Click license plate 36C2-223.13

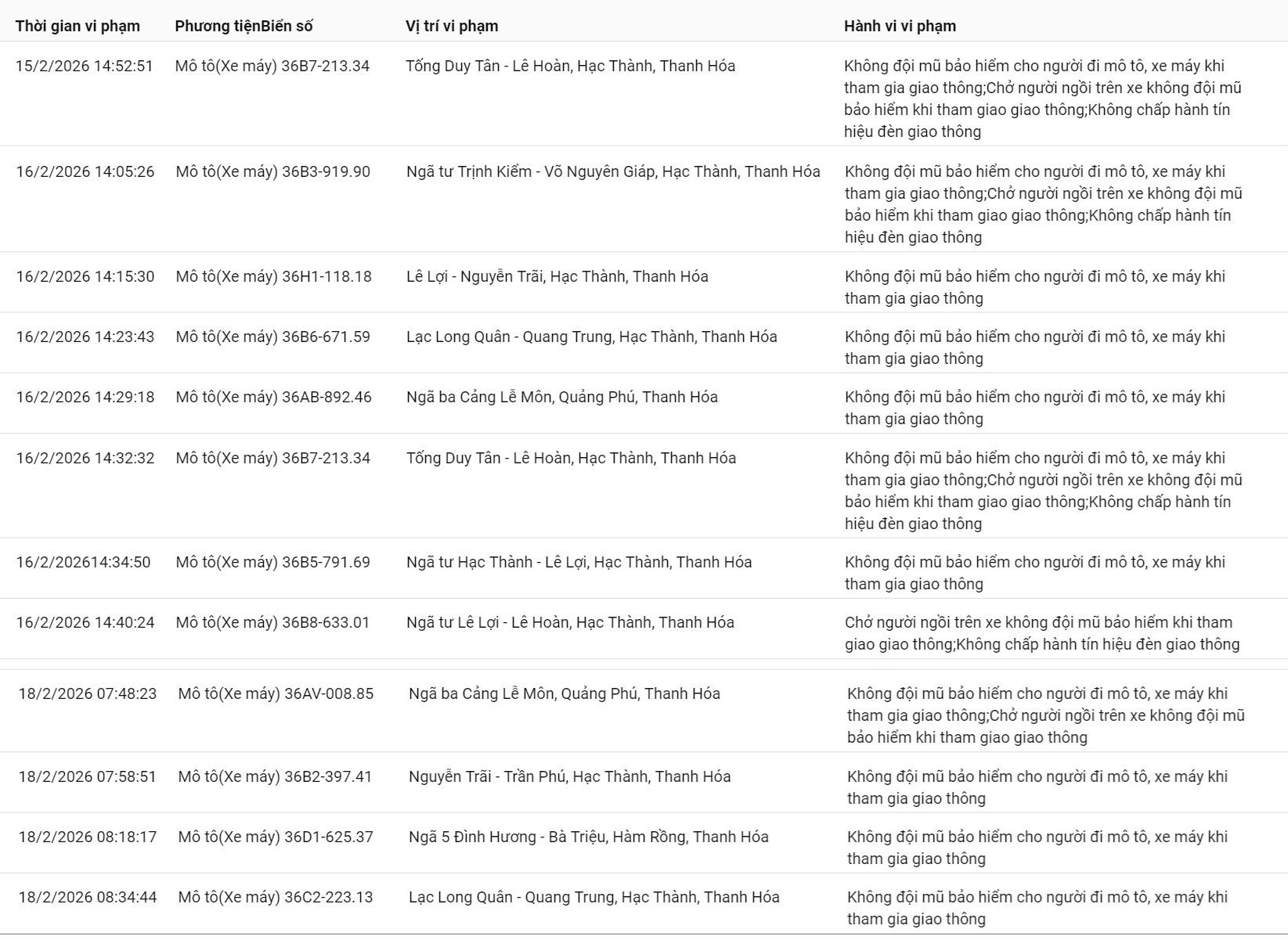click(328, 897)
